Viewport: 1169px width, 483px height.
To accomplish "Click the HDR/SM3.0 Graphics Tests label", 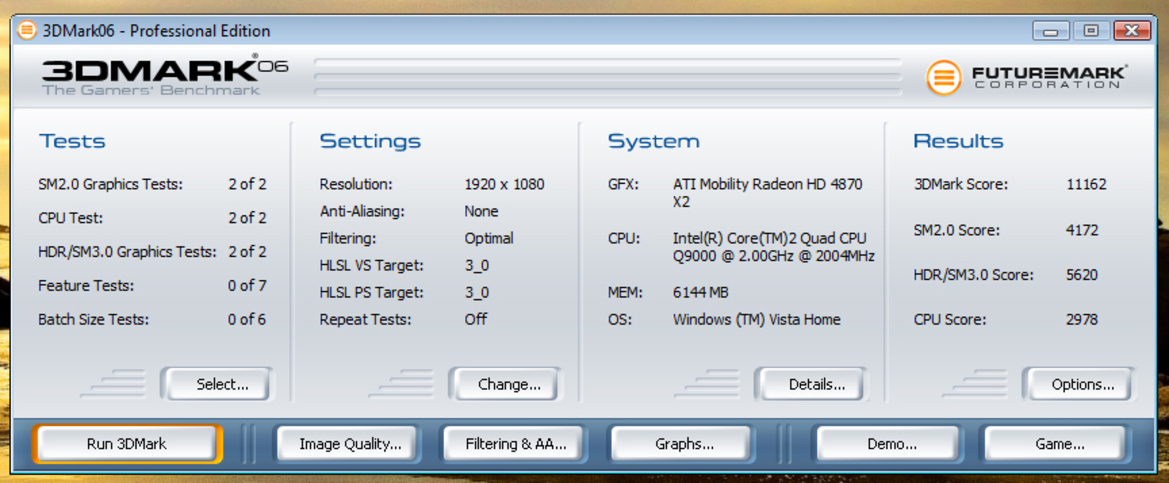I will pos(127,252).
